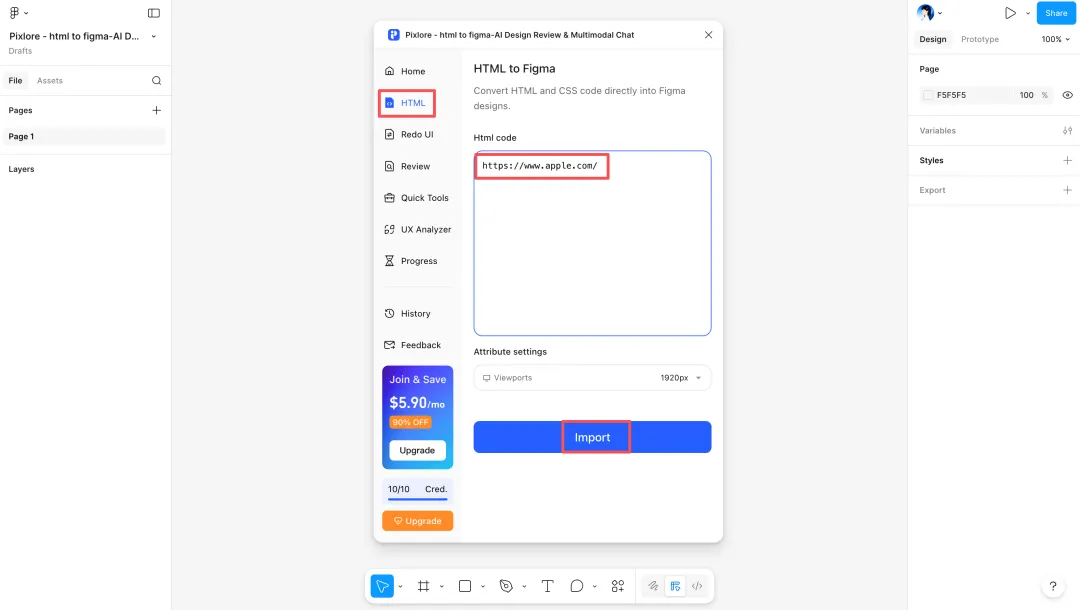This screenshot has width=1080, height=610.
Task: Open the 100% zoom dropdown
Action: pos(1055,39)
